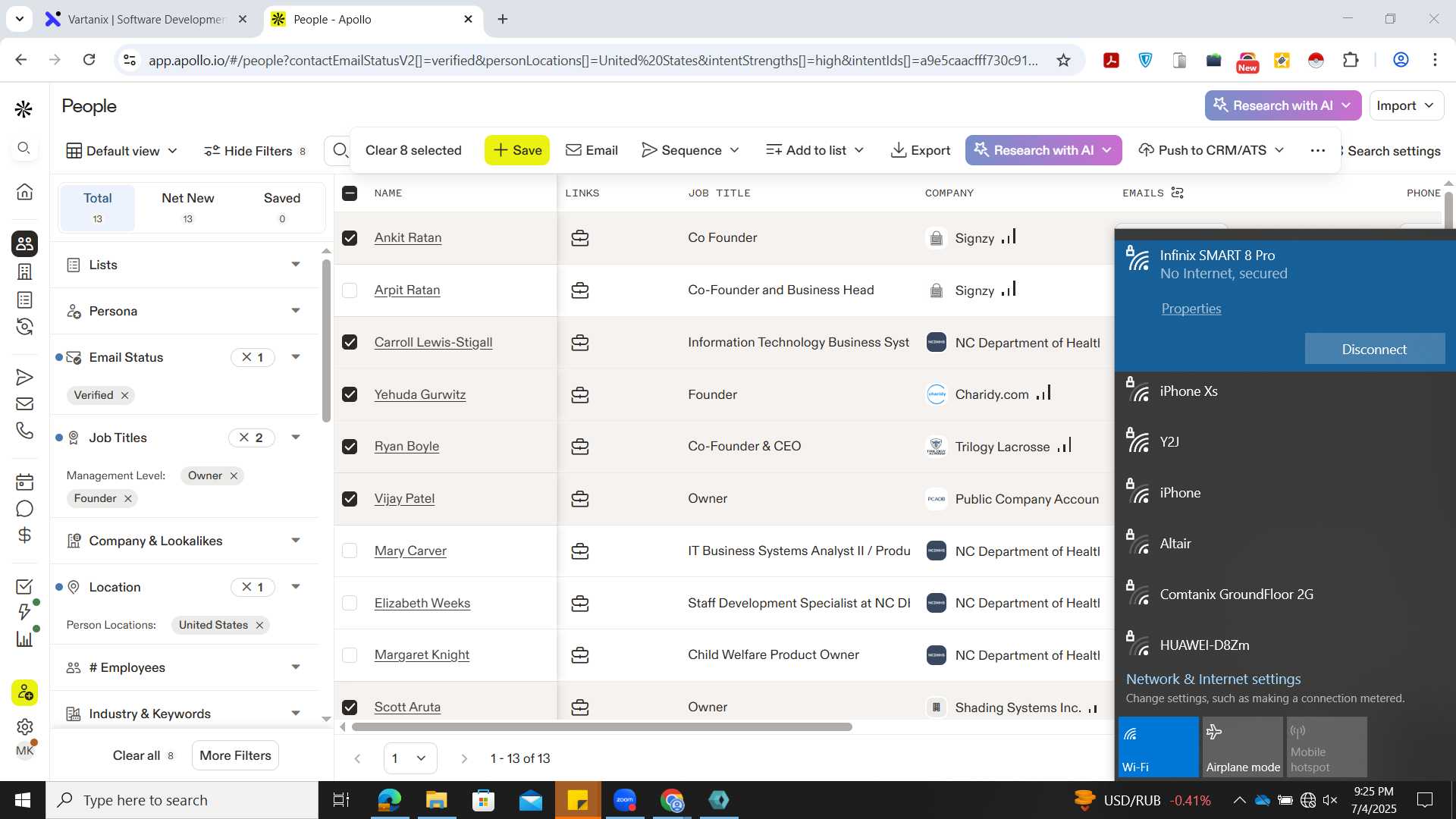Image resolution: width=1456 pixels, height=819 pixels.
Task: Open the Companies building icon in sidebar
Action: tap(24, 271)
